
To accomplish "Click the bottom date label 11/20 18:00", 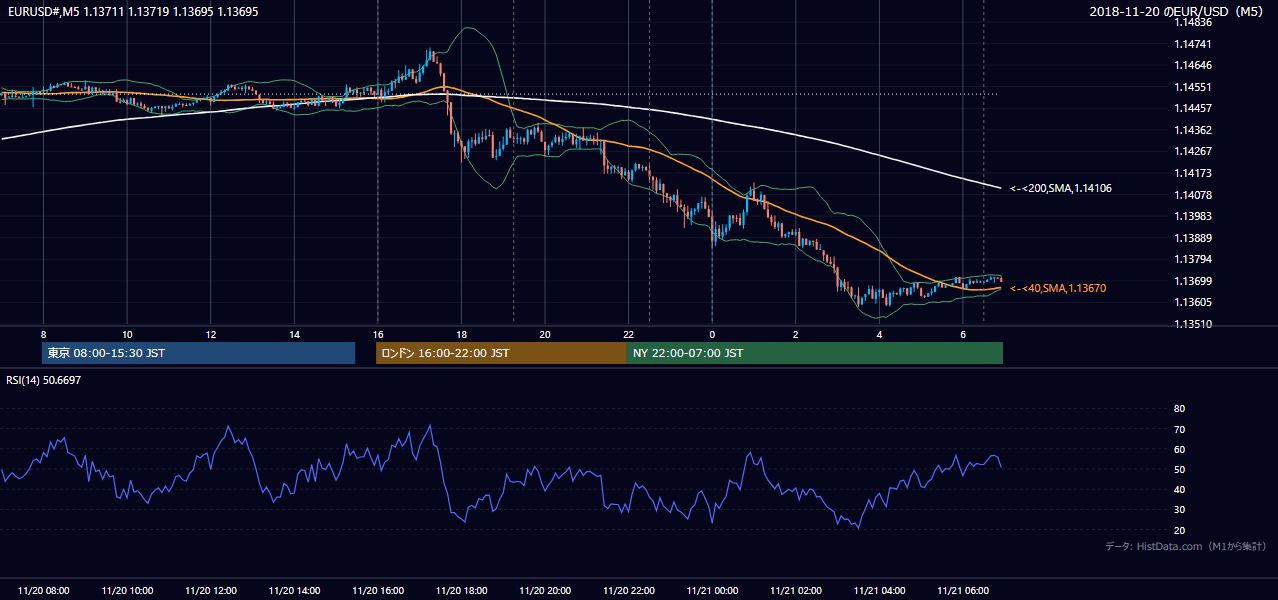I will pyautogui.click(x=461, y=591).
